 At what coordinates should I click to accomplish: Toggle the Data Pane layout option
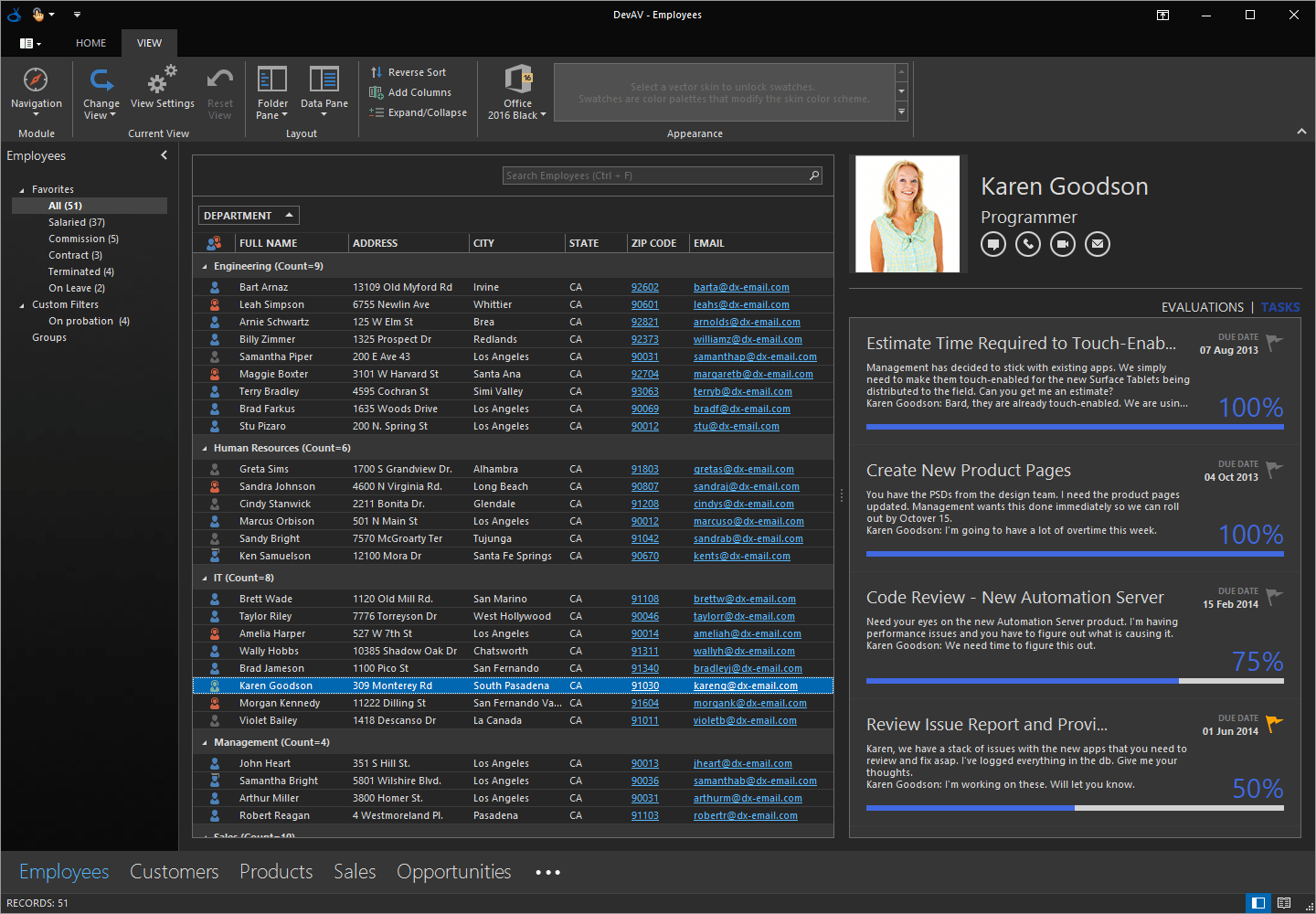[x=324, y=87]
